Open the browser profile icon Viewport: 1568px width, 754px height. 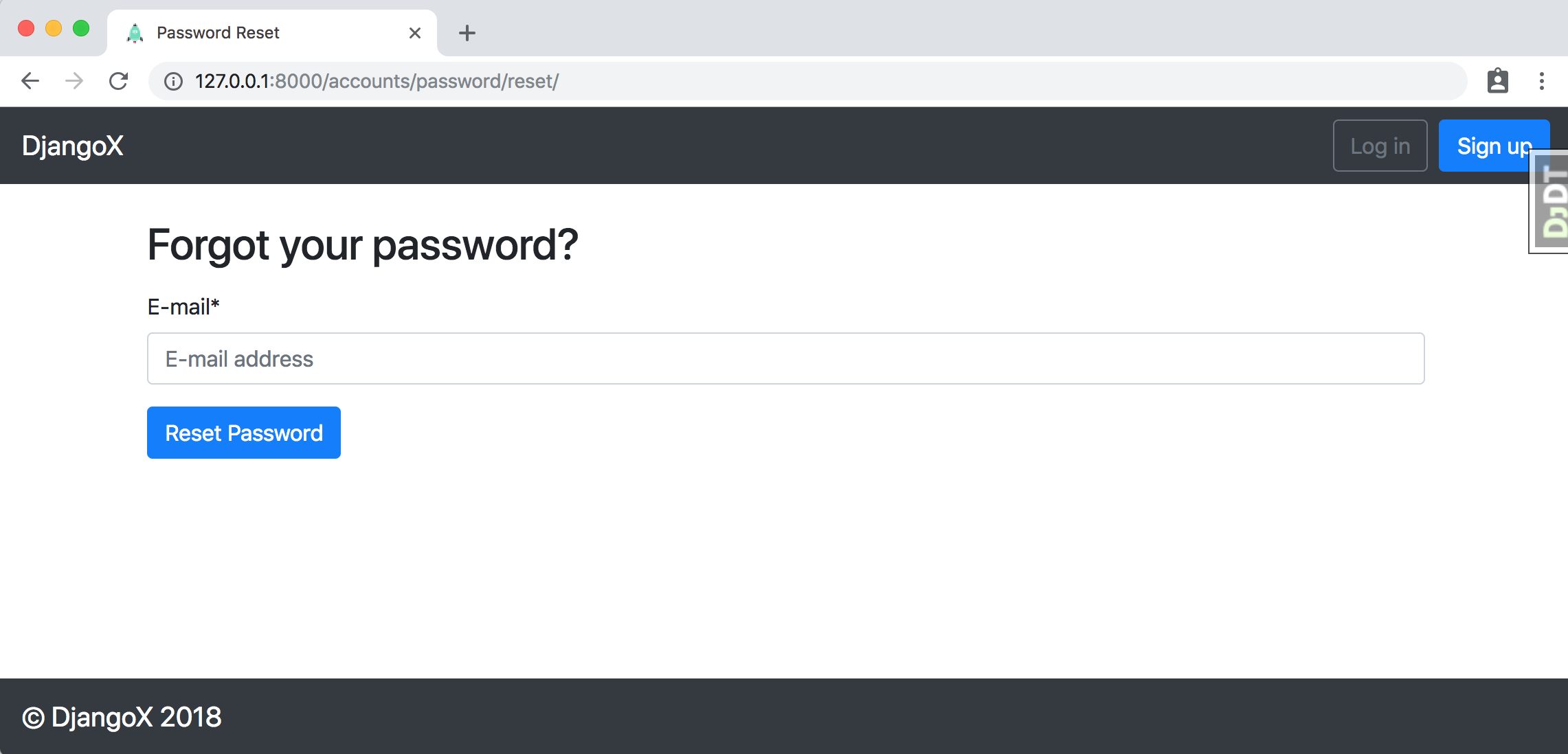point(1498,81)
